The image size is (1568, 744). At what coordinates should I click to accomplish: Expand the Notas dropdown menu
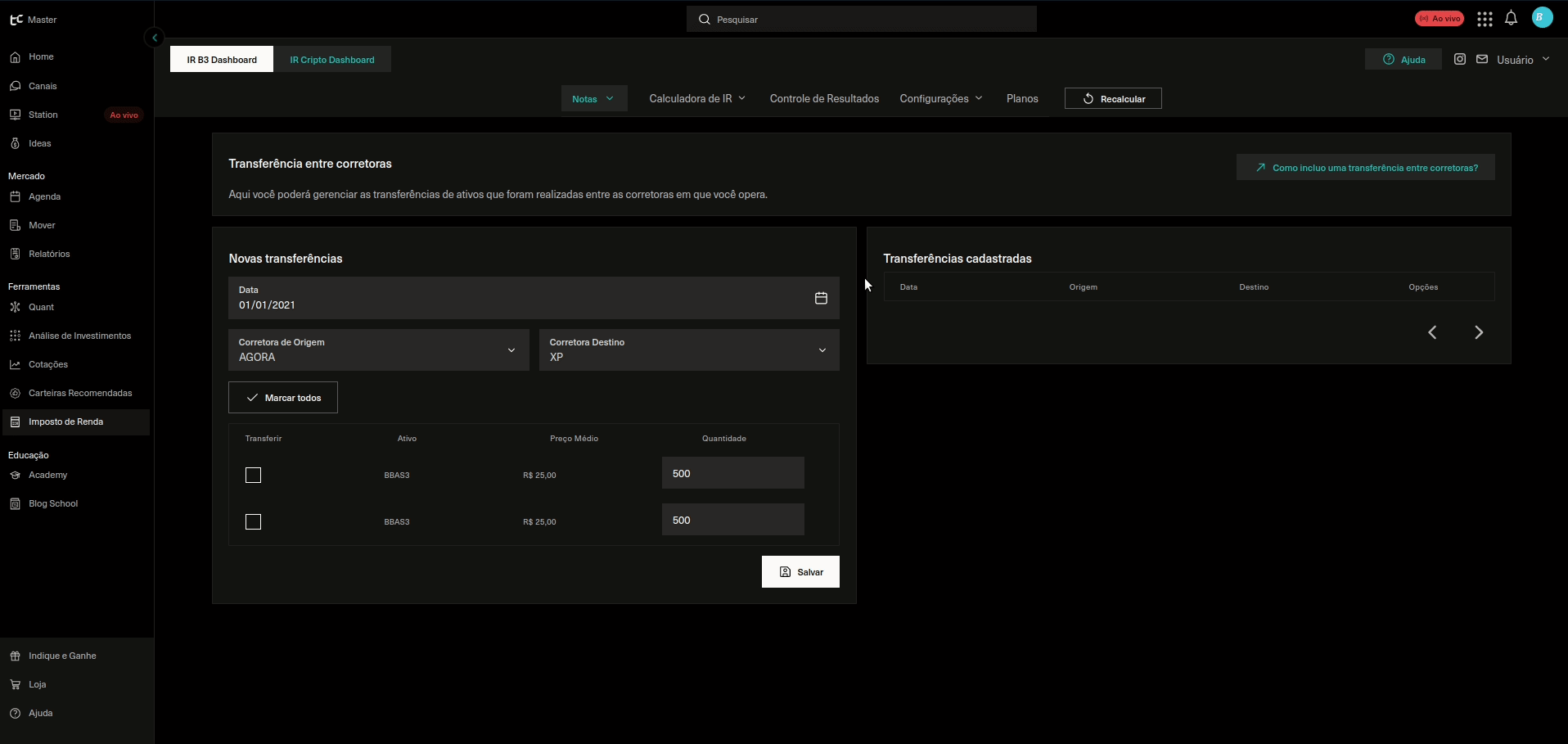pyautogui.click(x=594, y=98)
